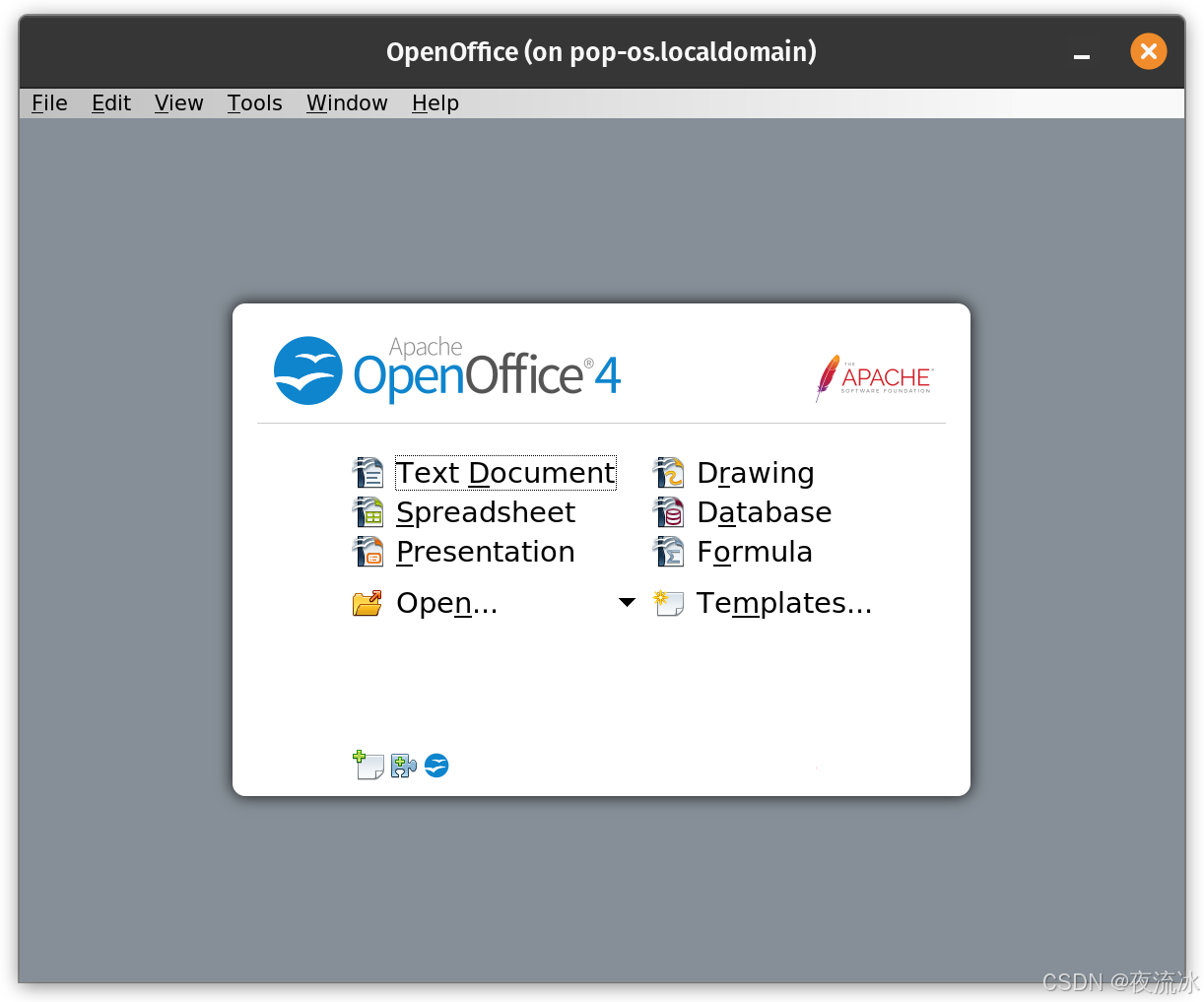1204x1002 pixels.
Task: Click the Database icon
Action: pos(669,512)
